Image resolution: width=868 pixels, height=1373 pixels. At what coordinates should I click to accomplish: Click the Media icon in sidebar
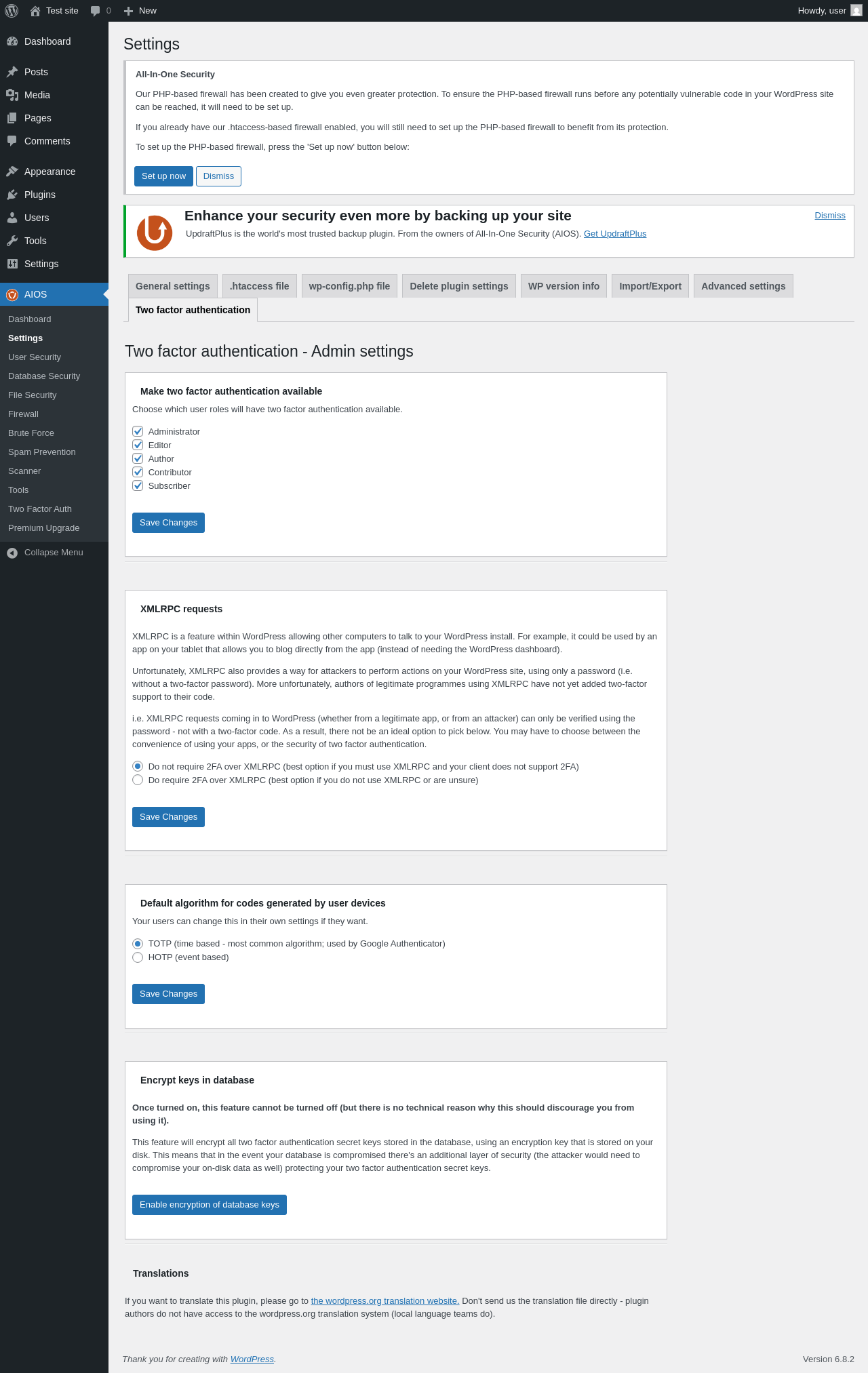click(12, 95)
